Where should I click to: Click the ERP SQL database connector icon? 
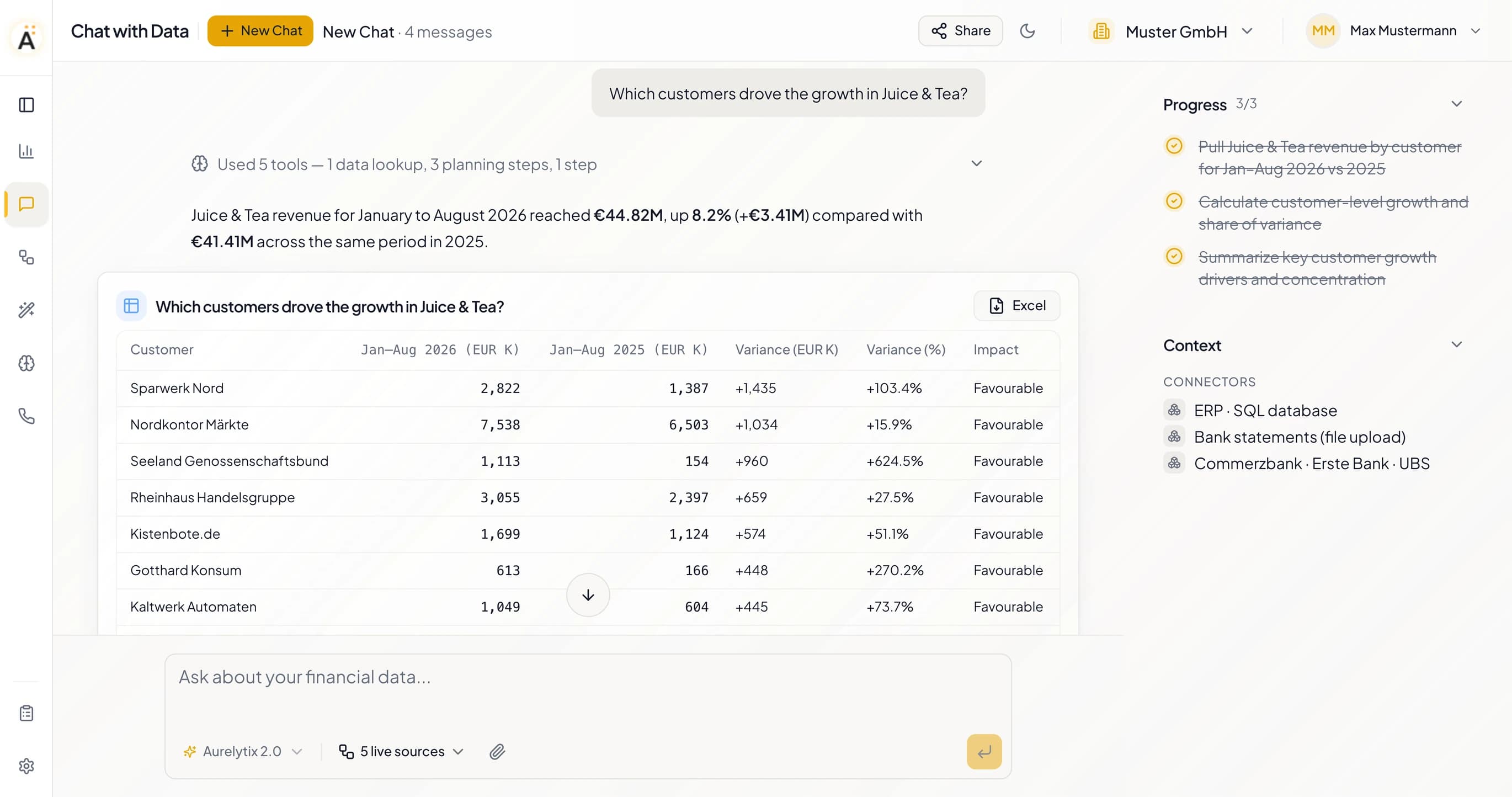(1174, 410)
